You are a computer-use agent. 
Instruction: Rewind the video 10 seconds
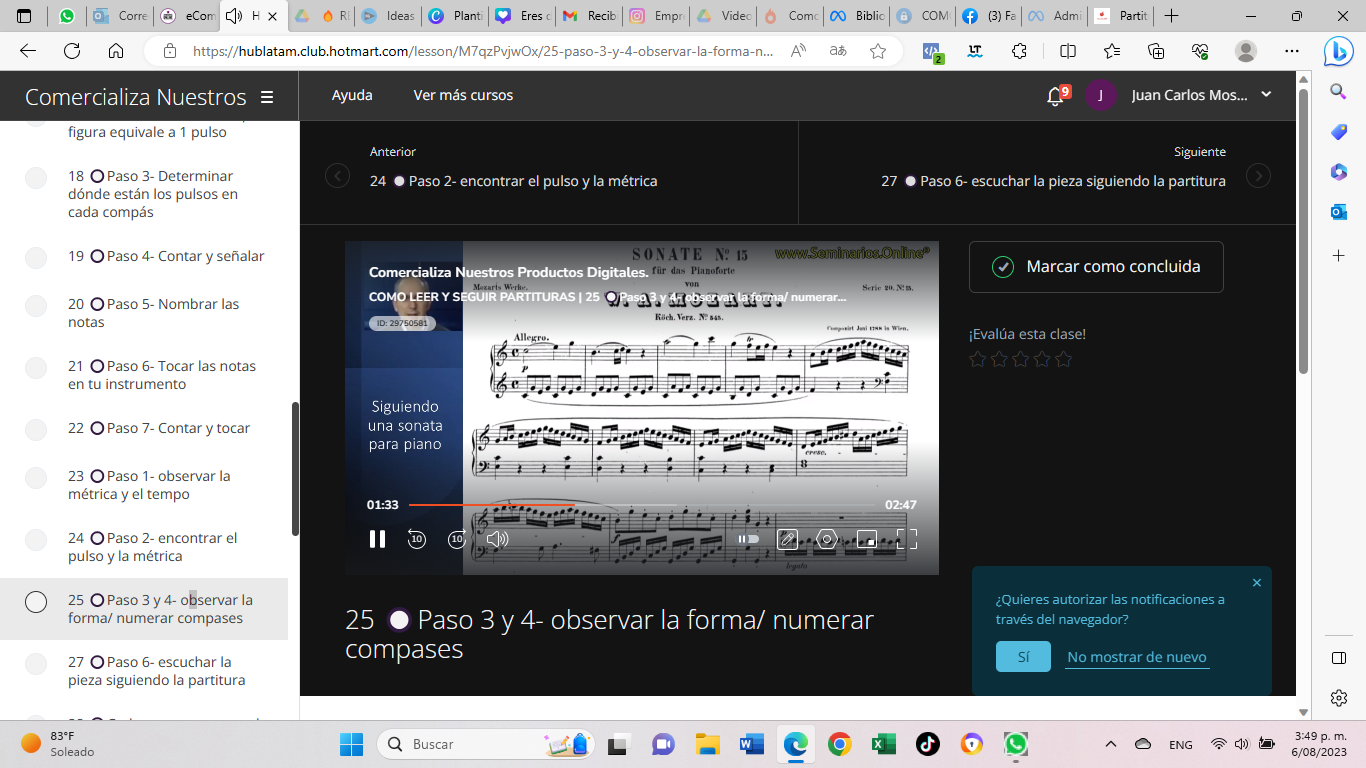(417, 539)
